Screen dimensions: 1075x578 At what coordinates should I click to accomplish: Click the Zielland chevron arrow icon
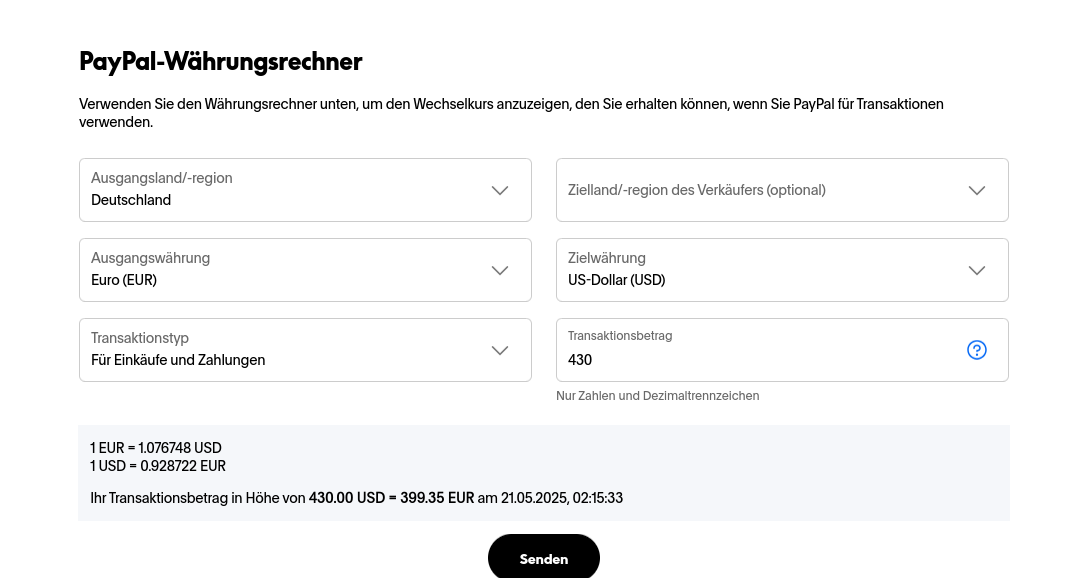(x=976, y=191)
